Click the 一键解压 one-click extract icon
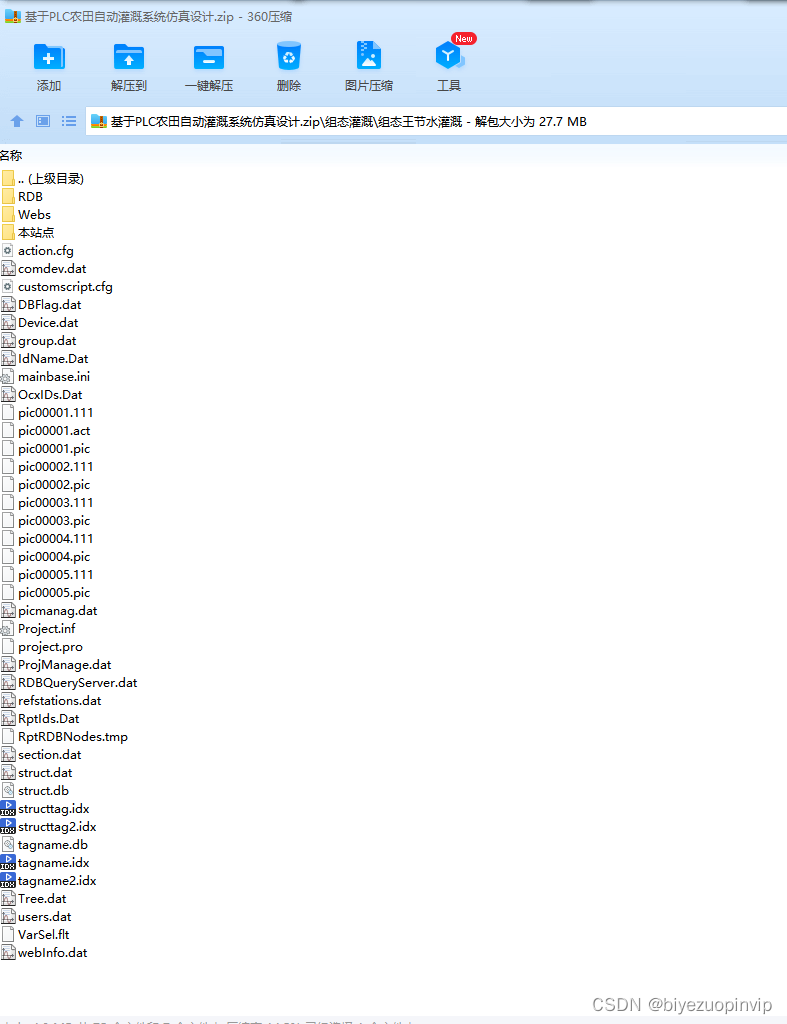 (x=209, y=57)
